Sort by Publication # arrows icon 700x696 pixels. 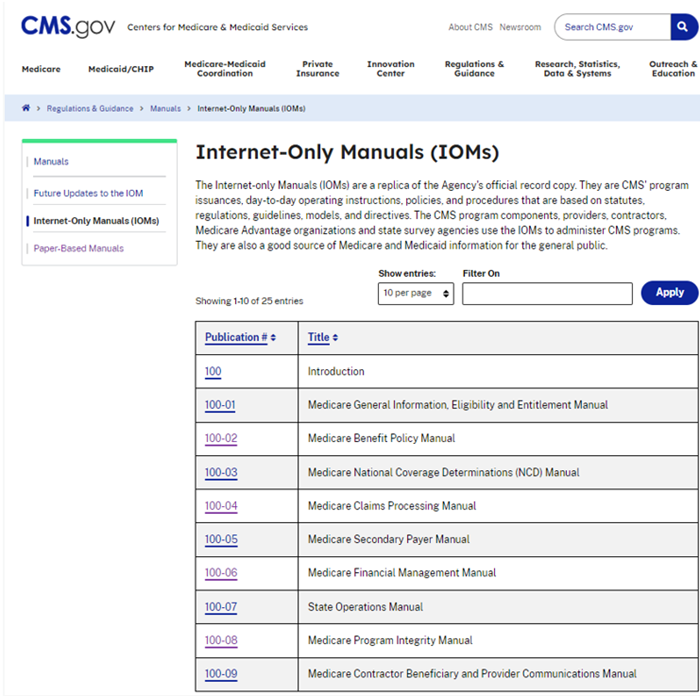(x=273, y=338)
